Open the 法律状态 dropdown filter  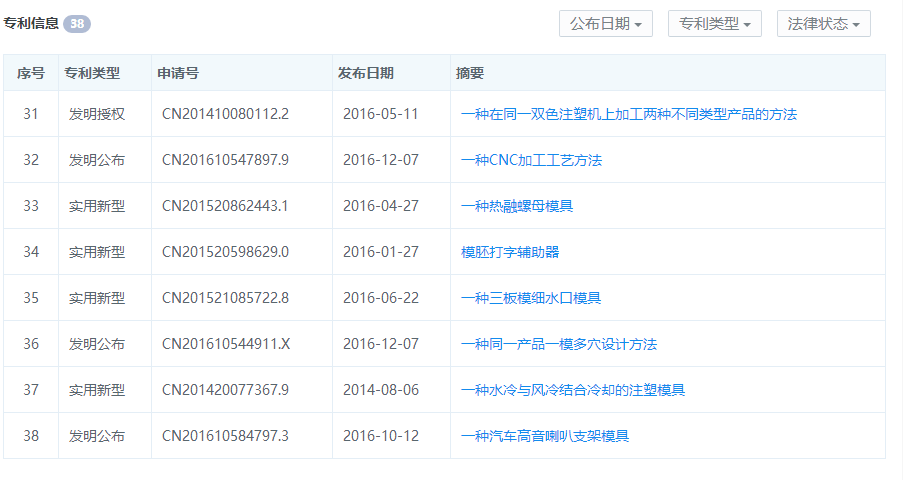pos(823,24)
